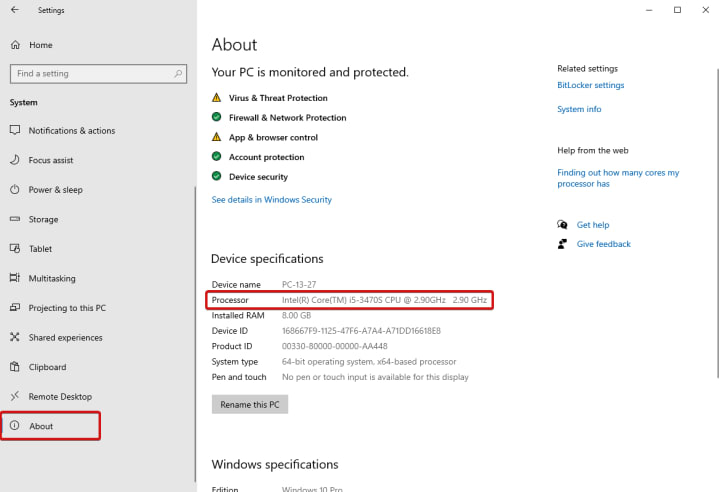Click the Firewall & Network Protection green check
720x492 pixels.
(216, 117)
